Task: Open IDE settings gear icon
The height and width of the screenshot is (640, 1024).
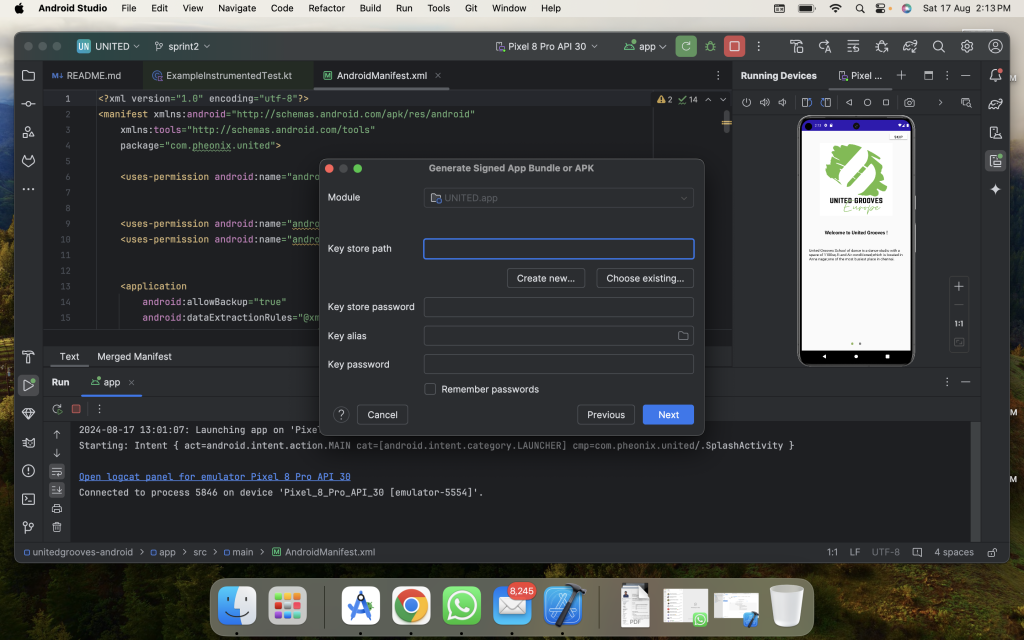Action: point(967,46)
